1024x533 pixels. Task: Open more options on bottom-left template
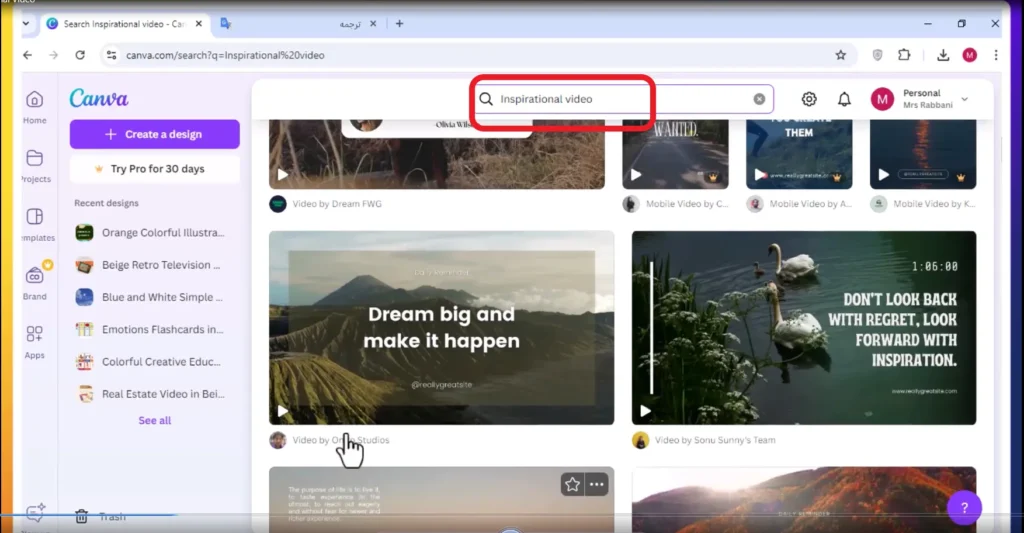[x=596, y=484]
